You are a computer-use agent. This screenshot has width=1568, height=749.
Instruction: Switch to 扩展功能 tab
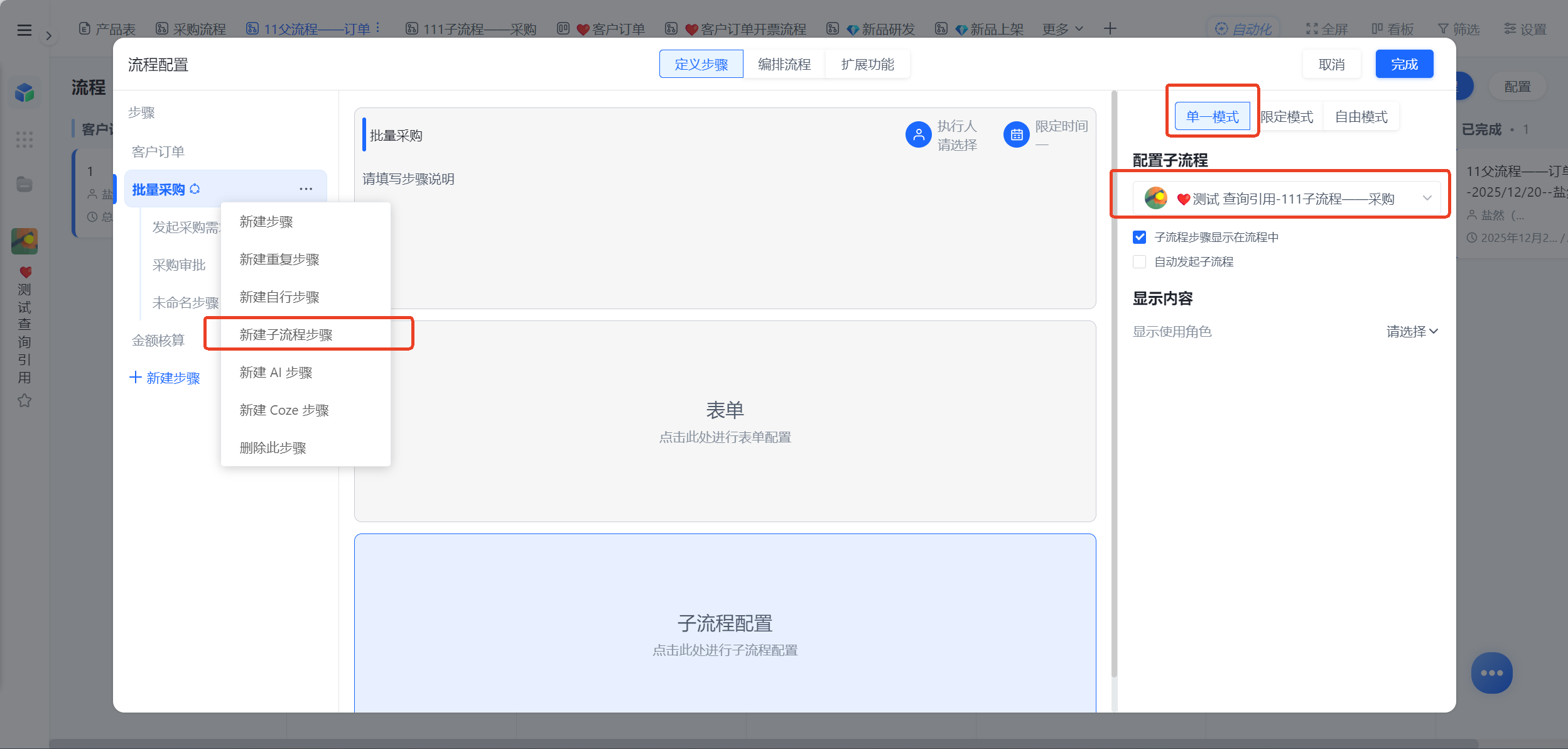coord(867,64)
